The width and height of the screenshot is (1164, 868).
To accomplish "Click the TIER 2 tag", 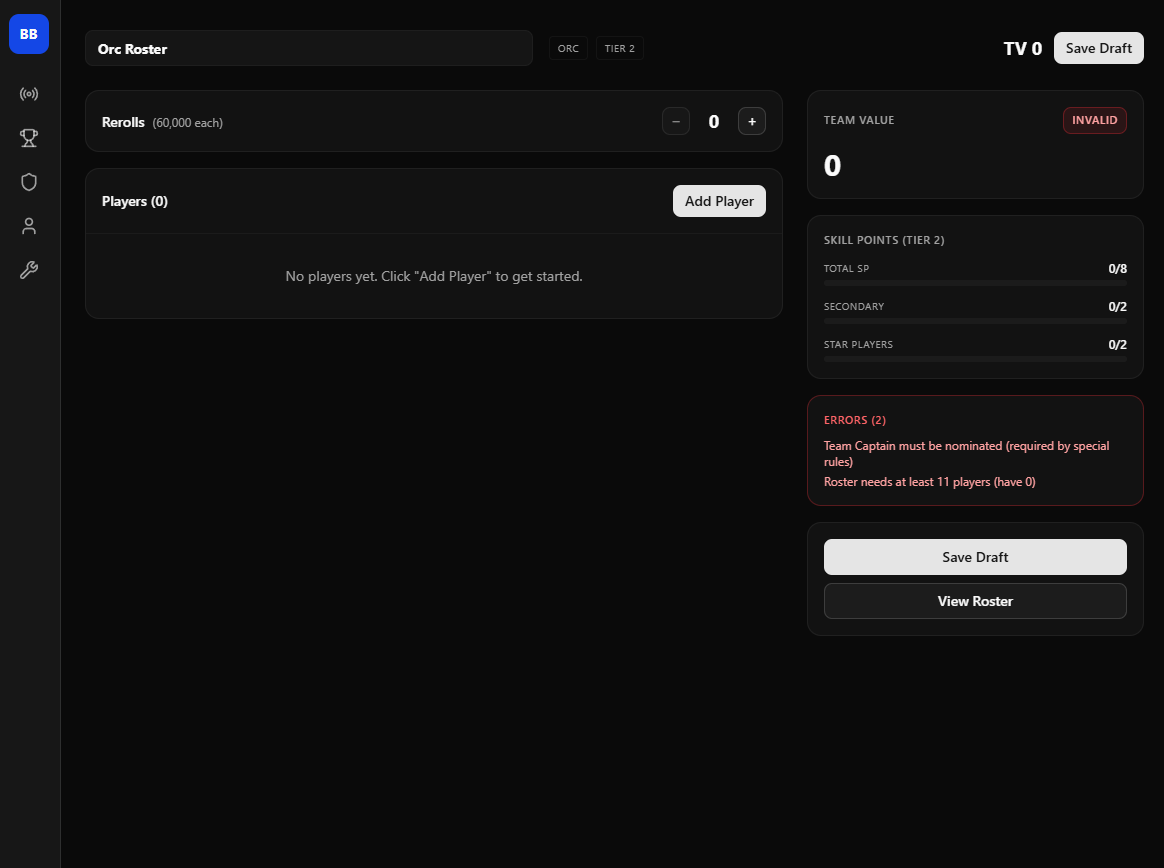I will click(620, 48).
